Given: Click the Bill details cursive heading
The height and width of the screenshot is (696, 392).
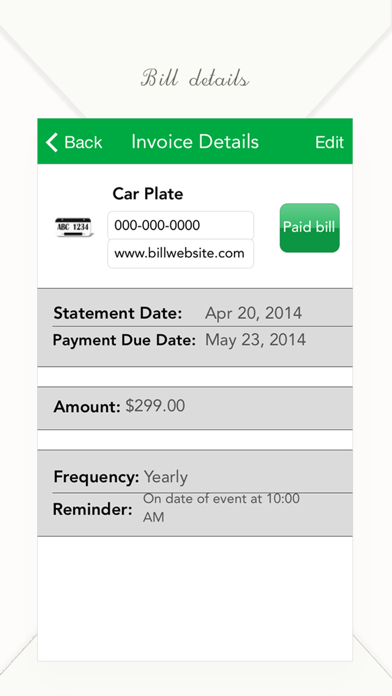Looking at the screenshot, I should tap(195, 78).
